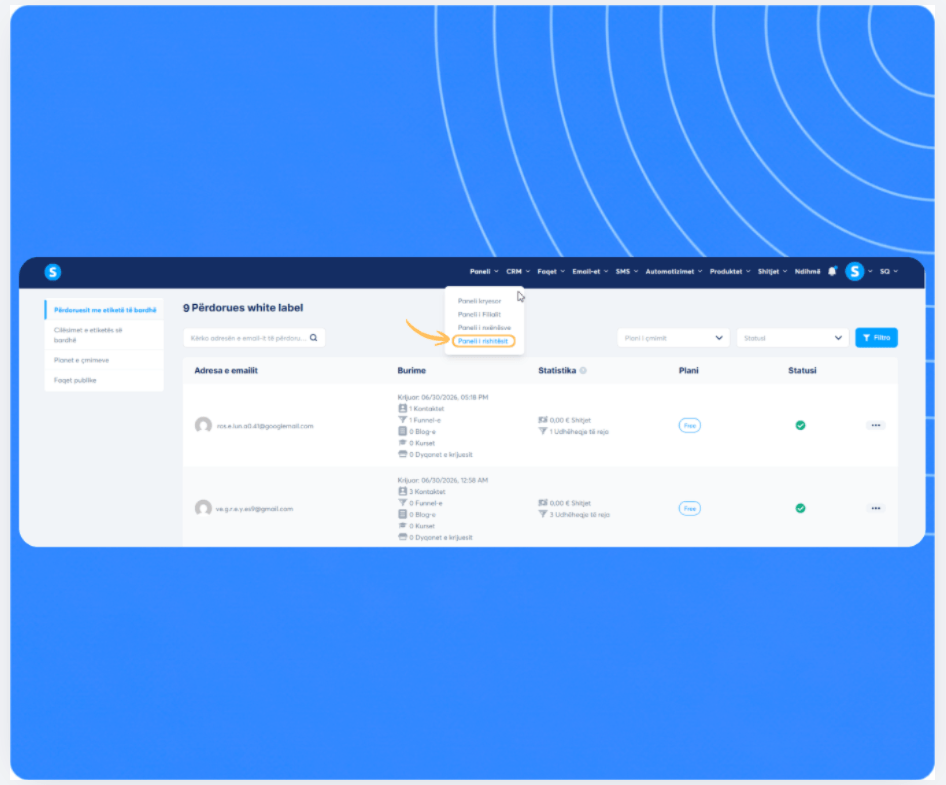Viewport: 946px width, 785px height.
Task: Expand the Produktet menu
Action: (730, 272)
